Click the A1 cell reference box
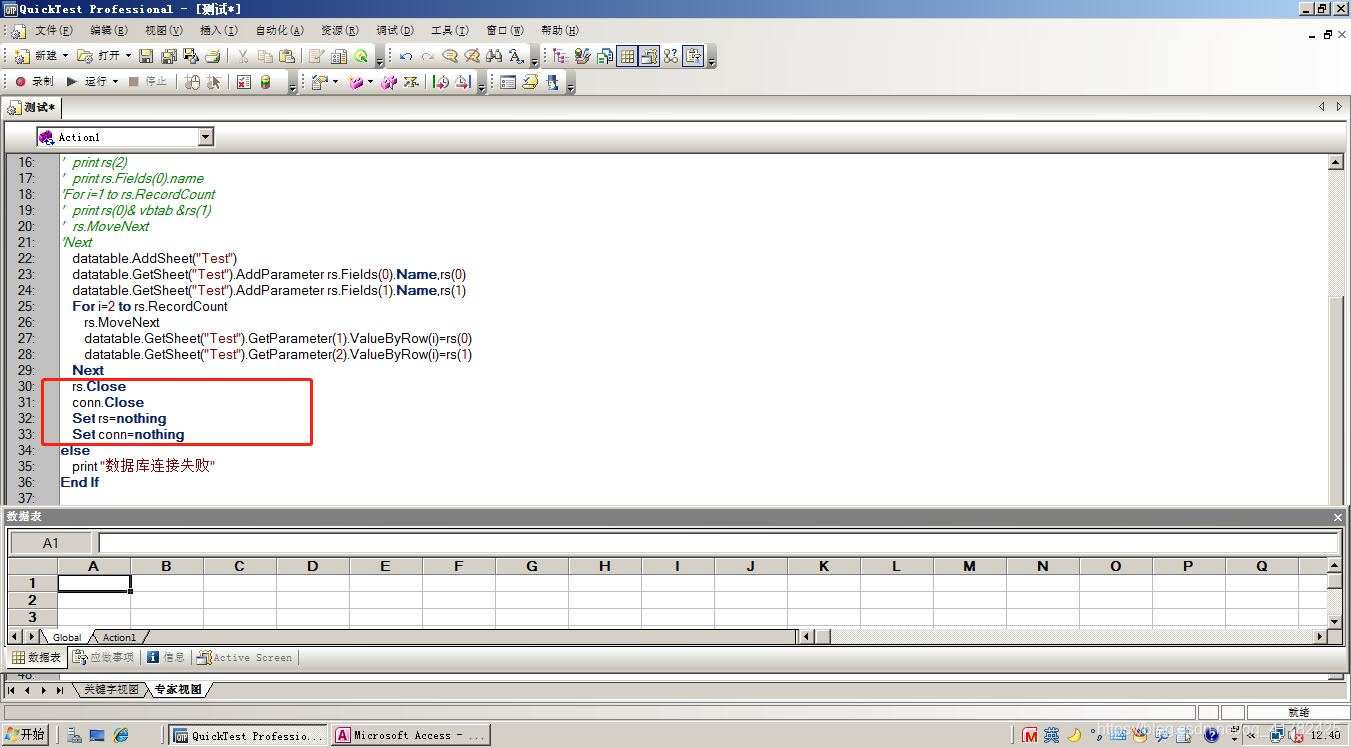This screenshot has height=748, width=1351. coord(51,543)
